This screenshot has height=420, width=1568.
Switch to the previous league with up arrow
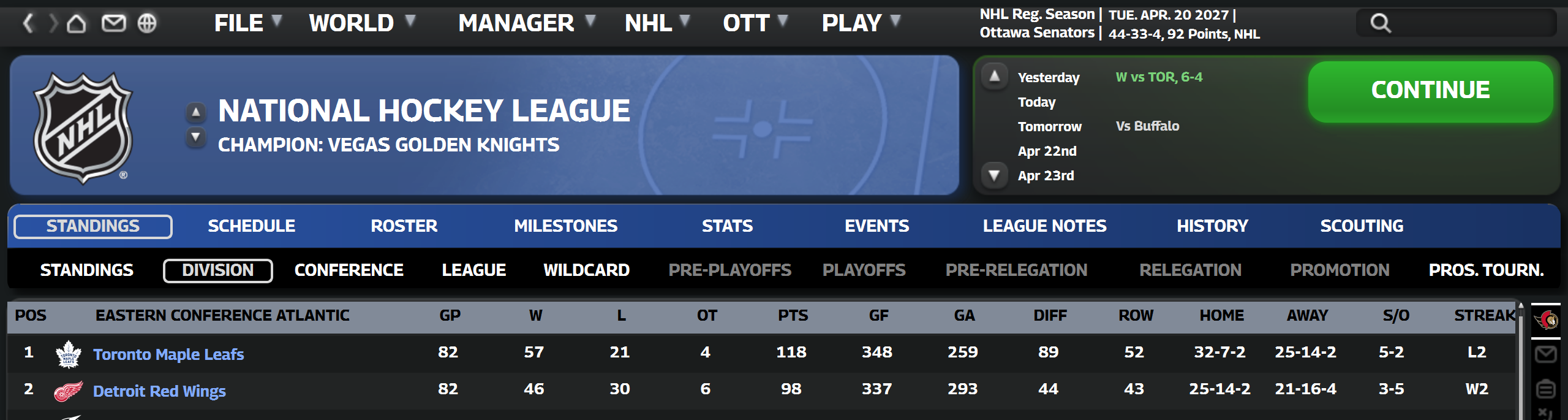pos(195,112)
